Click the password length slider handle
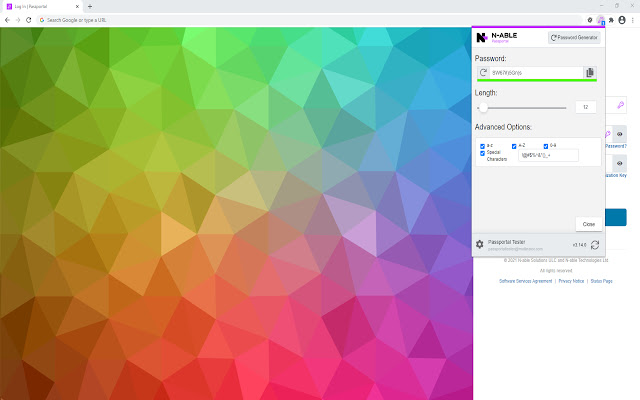The height and width of the screenshot is (400, 640). coord(484,107)
